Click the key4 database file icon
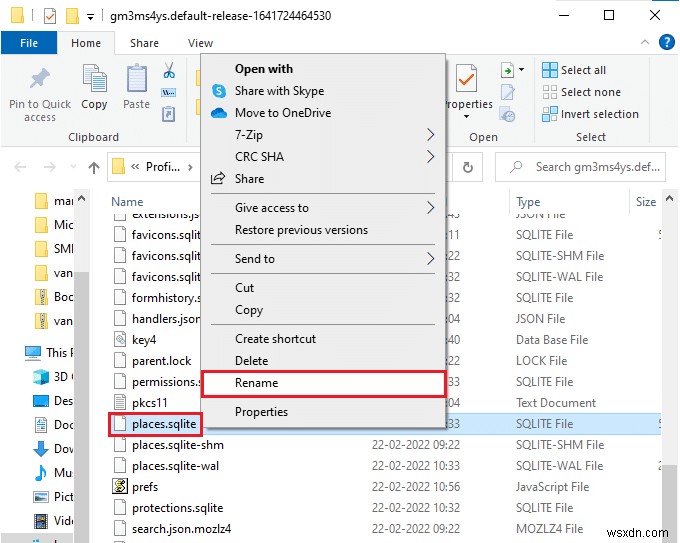Image resolution: width=680 pixels, height=543 pixels. click(120, 339)
